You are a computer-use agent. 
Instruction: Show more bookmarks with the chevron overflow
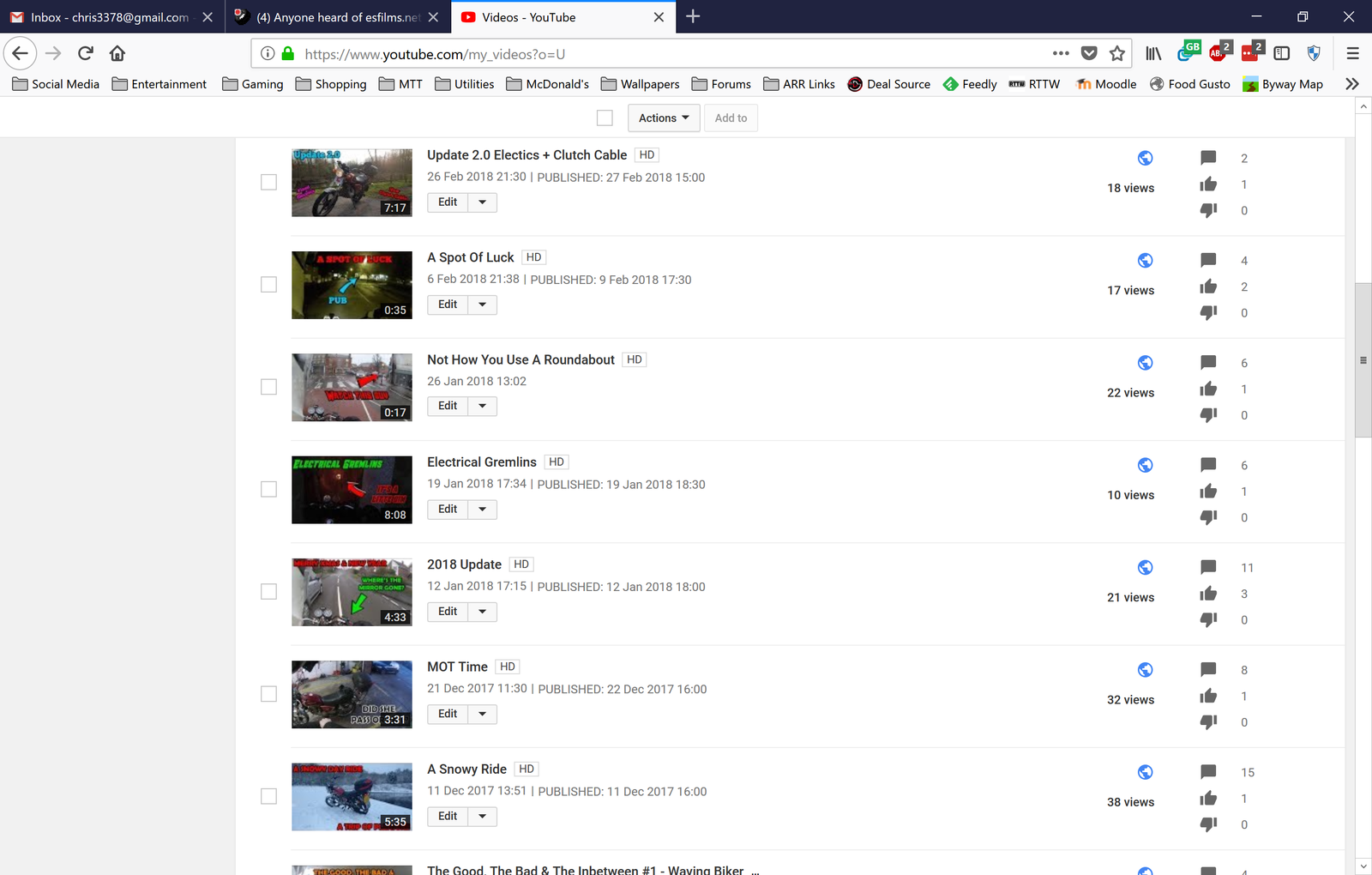point(1352,84)
